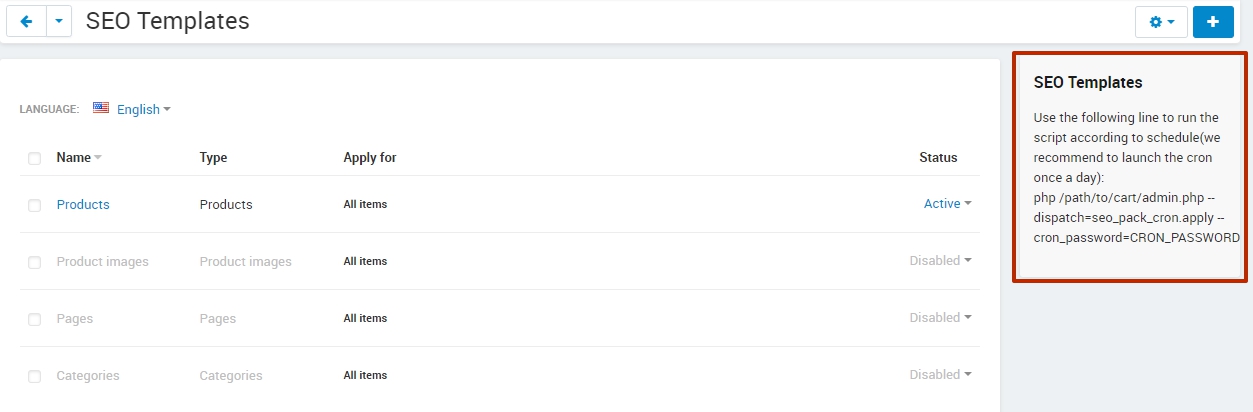Open the Products template link
This screenshot has width=1253, height=412.
(x=83, y=204)
